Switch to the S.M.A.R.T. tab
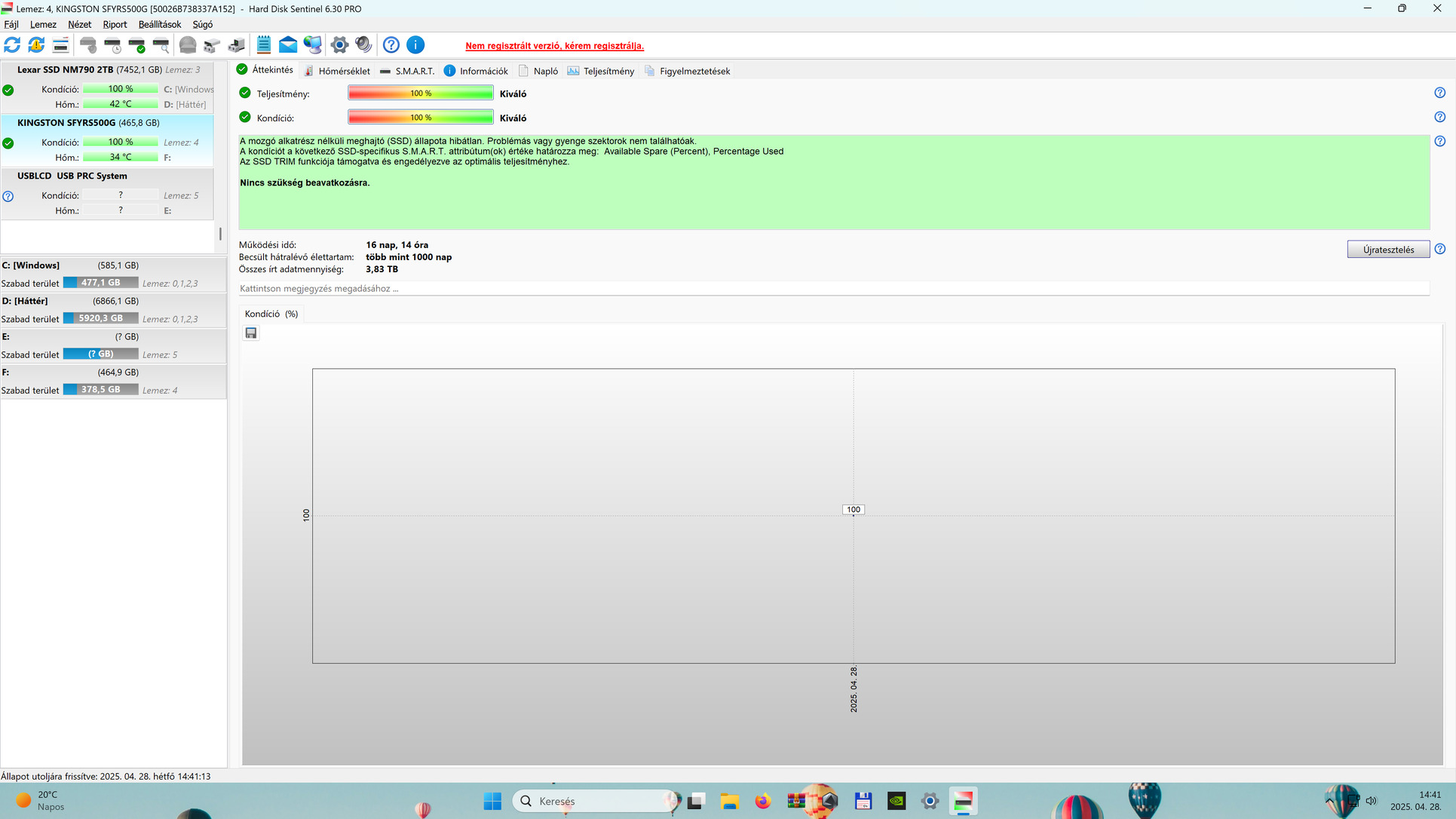The width and height of the screenshot is (1456, 819). click(414, 71)
